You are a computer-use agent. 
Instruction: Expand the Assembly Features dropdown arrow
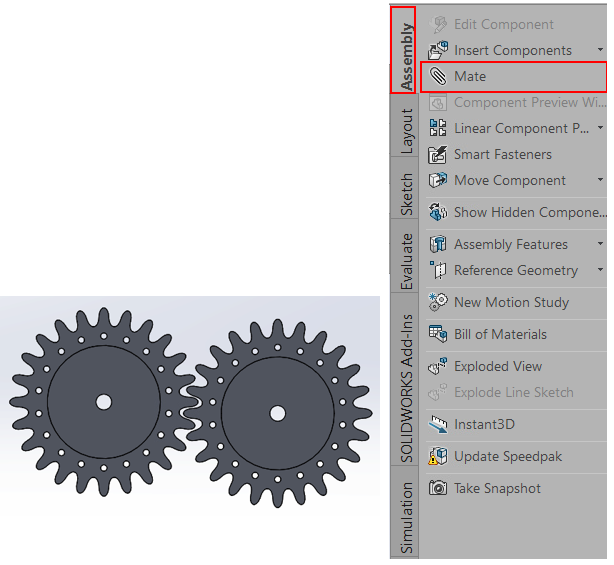pos(600,244)
